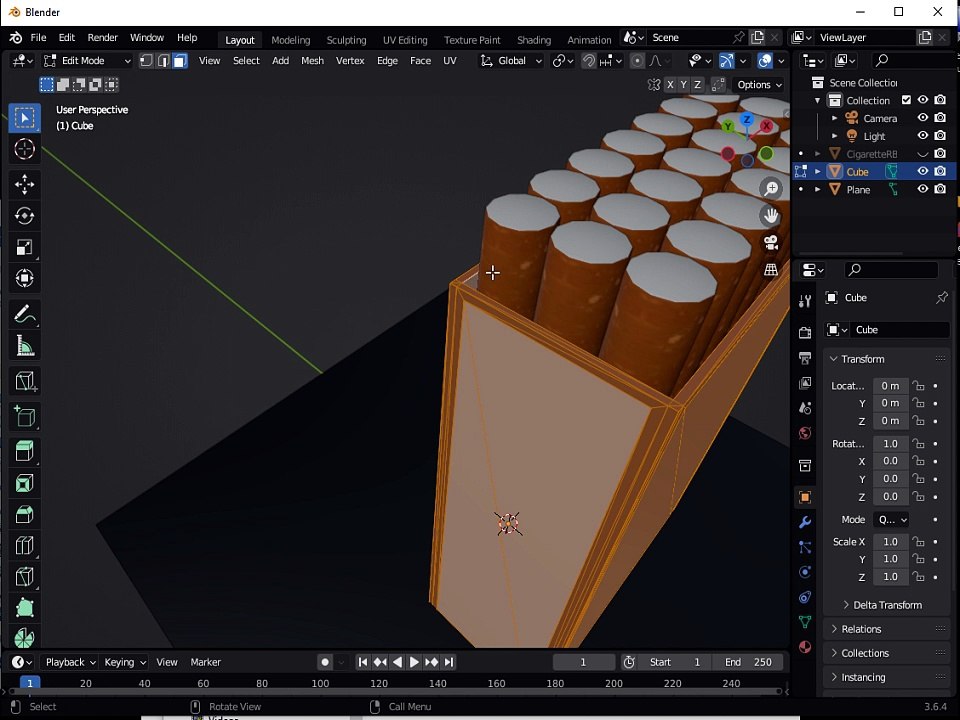Switch to the UV Editing workspace tab
Image resolution: width=960 pixels, height=720 pixels.
405,40
